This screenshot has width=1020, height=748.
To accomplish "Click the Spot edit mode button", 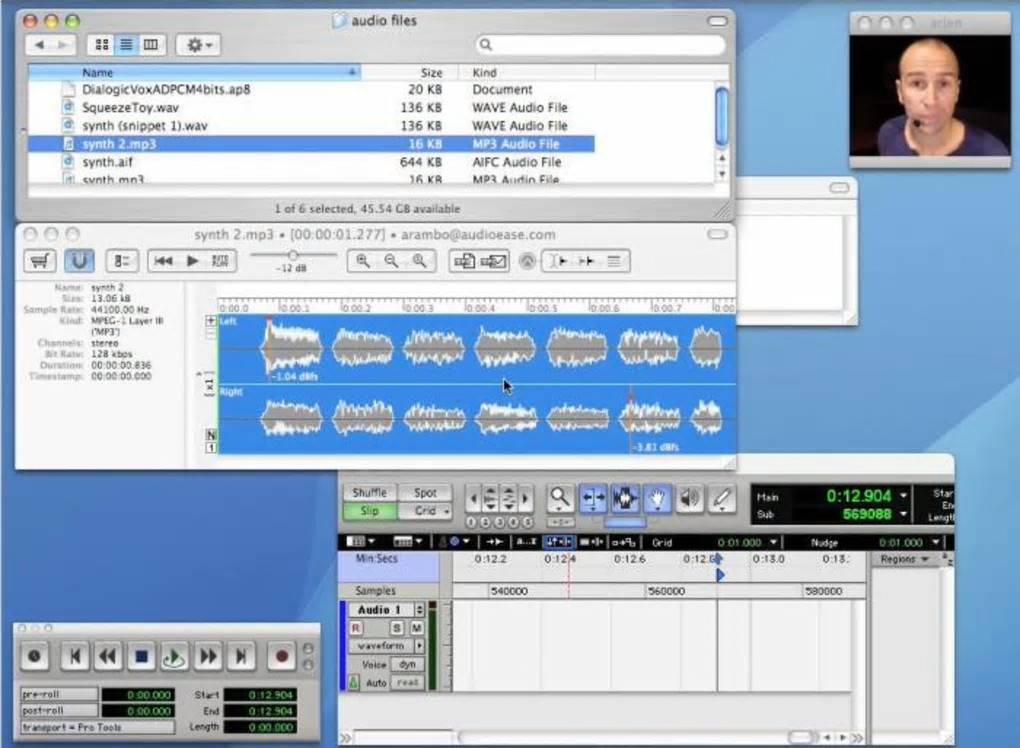I will (x=425, y=493).
